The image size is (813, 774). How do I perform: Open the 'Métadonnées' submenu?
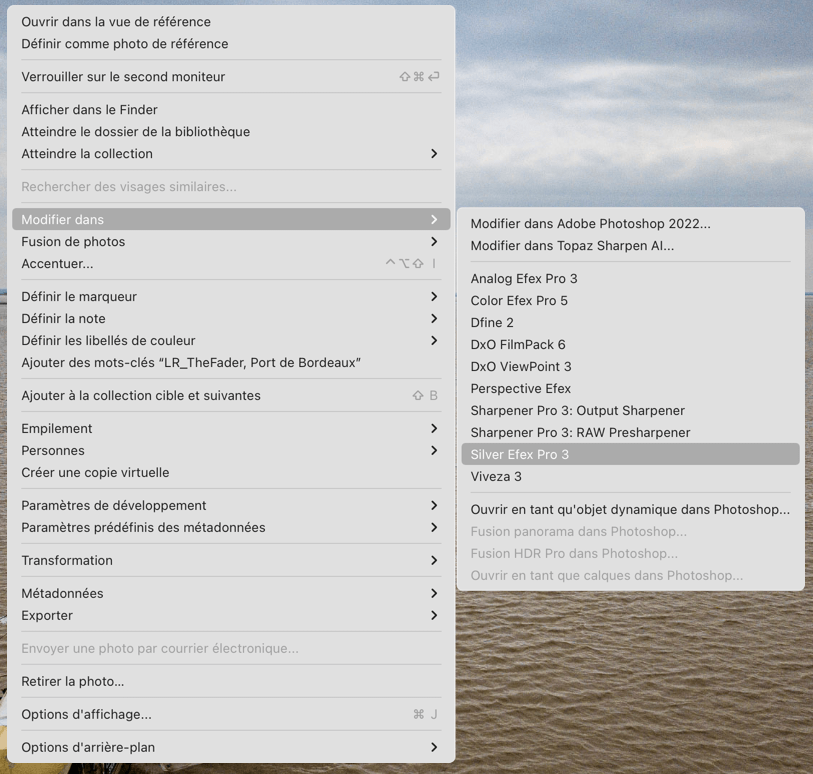231,593
